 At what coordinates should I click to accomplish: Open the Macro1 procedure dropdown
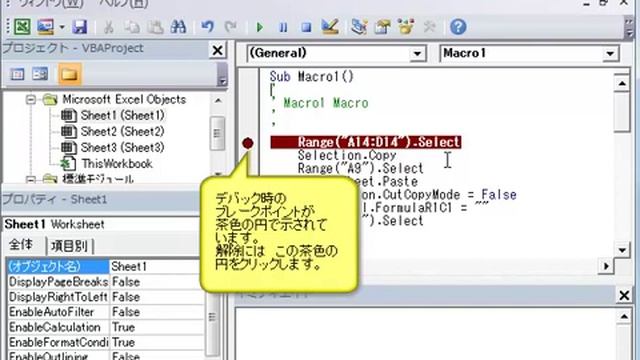[610, 53]
